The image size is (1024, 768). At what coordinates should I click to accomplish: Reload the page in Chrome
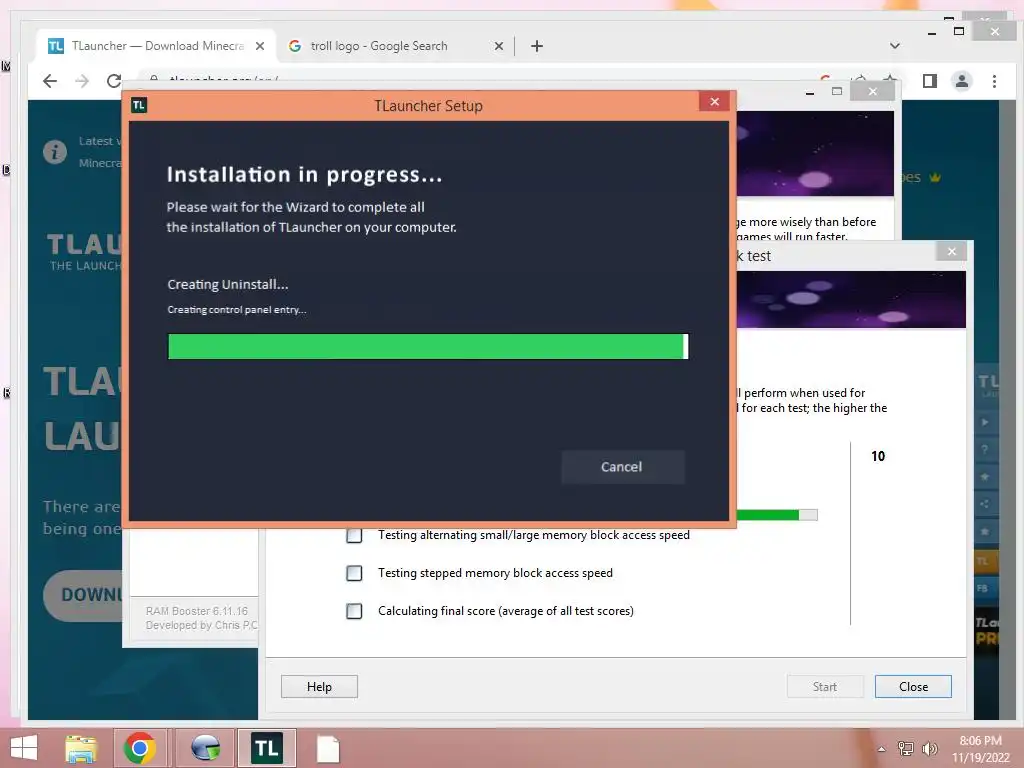(x=114, y=80)
